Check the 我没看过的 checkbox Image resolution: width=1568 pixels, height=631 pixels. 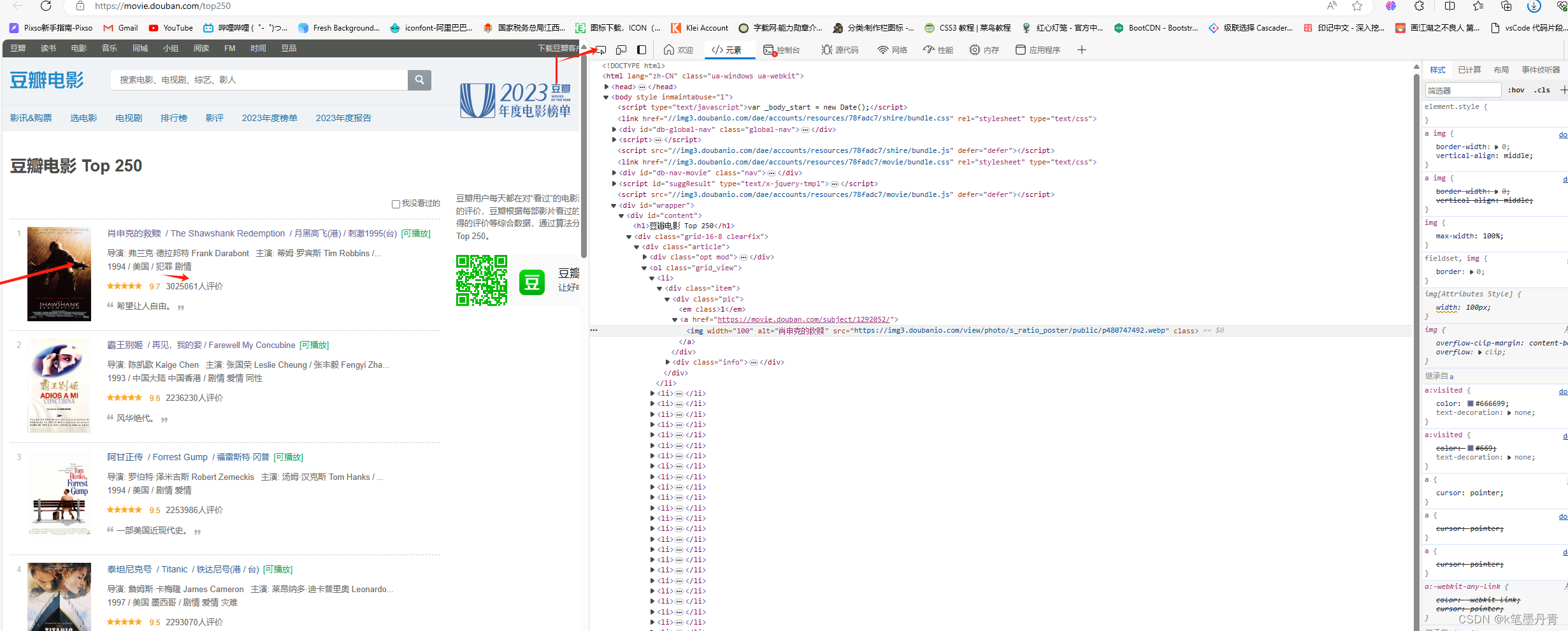396,204
